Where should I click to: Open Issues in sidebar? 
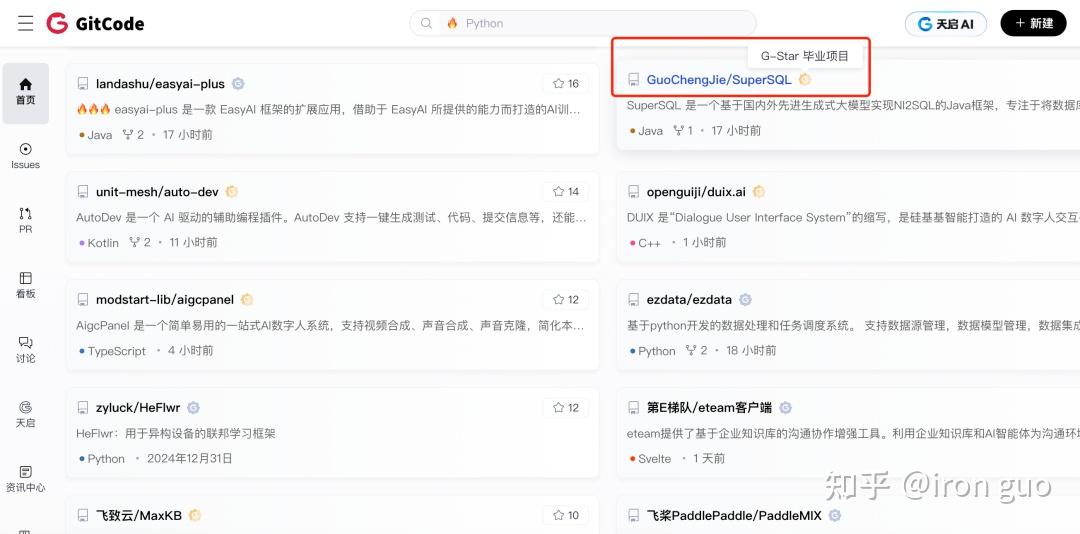[25, 156]
